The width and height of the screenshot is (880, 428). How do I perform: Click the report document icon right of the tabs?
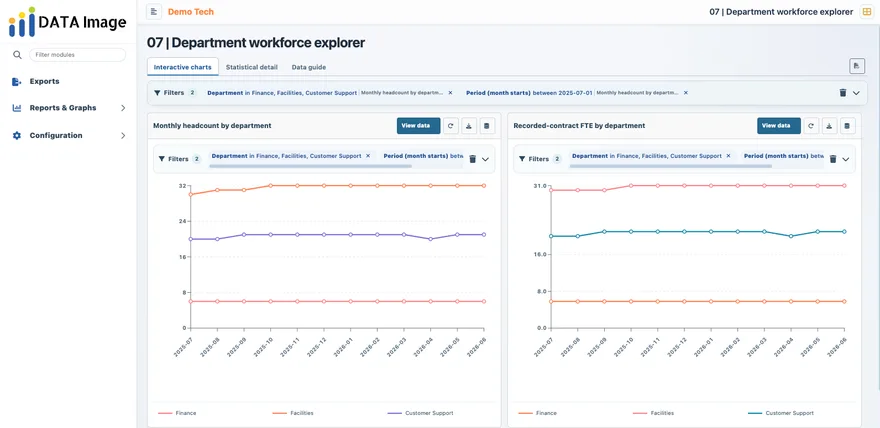pyautogui.click(x=856, y=66)
